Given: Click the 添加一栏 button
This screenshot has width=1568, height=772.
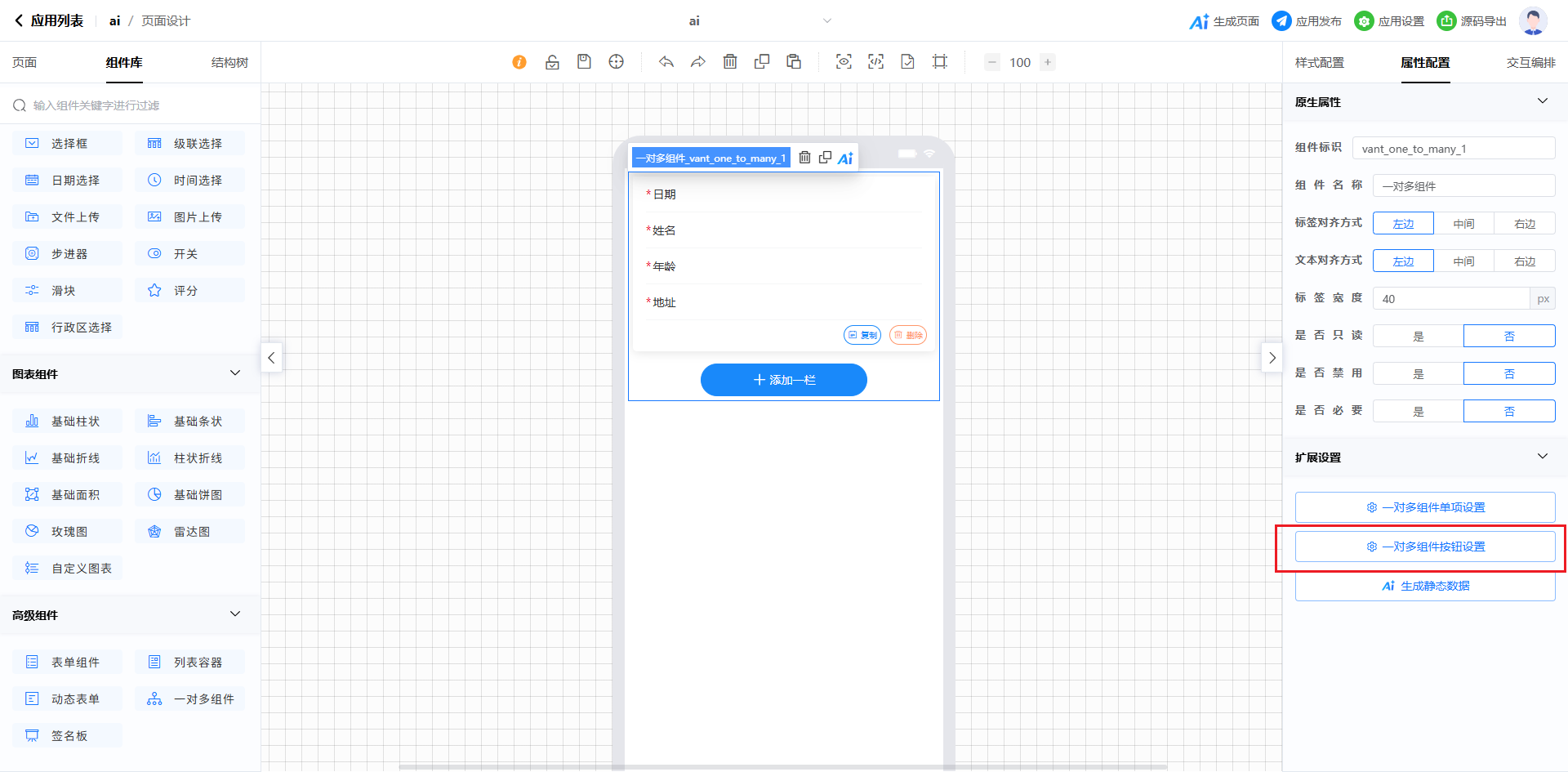Looking at the screenshot, I should (783, 380).
